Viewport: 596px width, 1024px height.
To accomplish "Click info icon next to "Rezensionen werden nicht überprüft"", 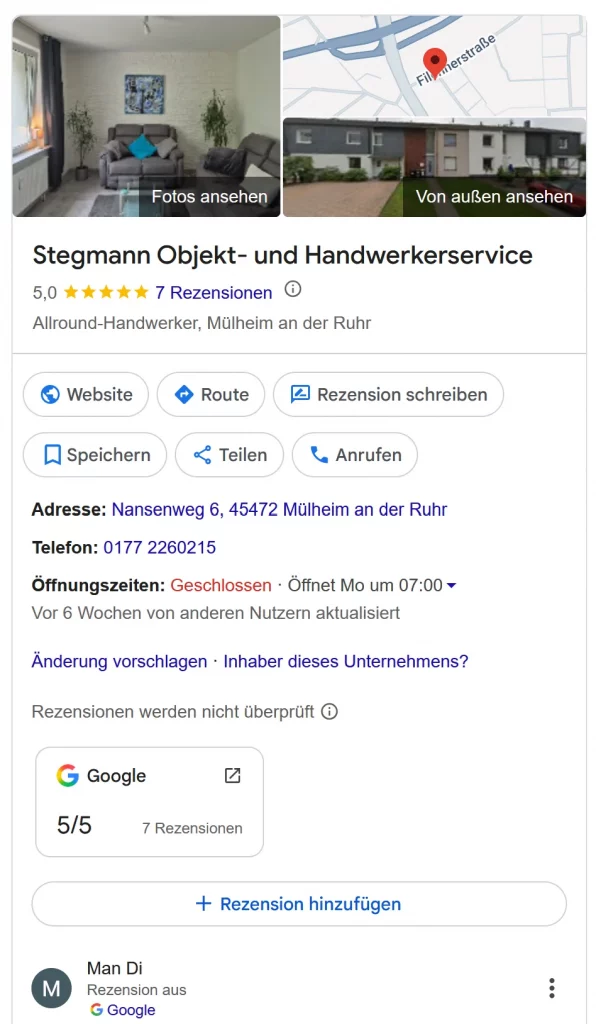I will click(x=330, y=711).
